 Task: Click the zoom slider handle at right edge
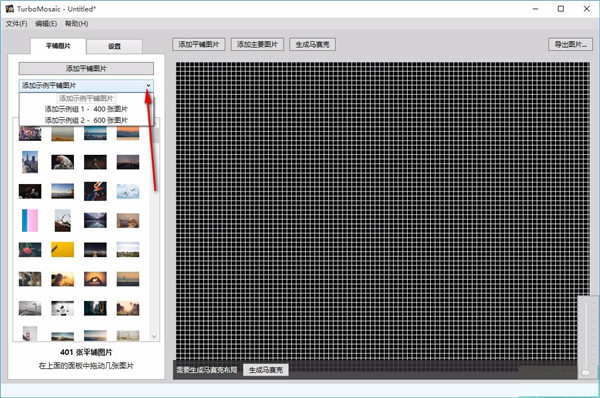tap(586, 372)
